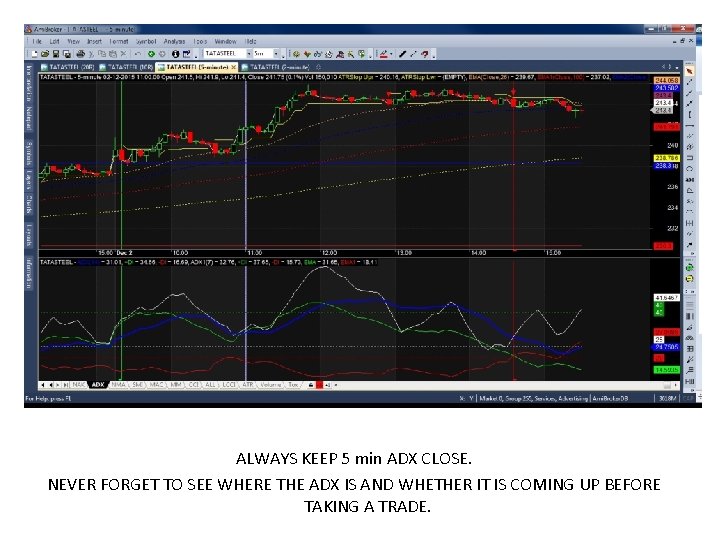Click the Print toolbar icon

point(80,54)
